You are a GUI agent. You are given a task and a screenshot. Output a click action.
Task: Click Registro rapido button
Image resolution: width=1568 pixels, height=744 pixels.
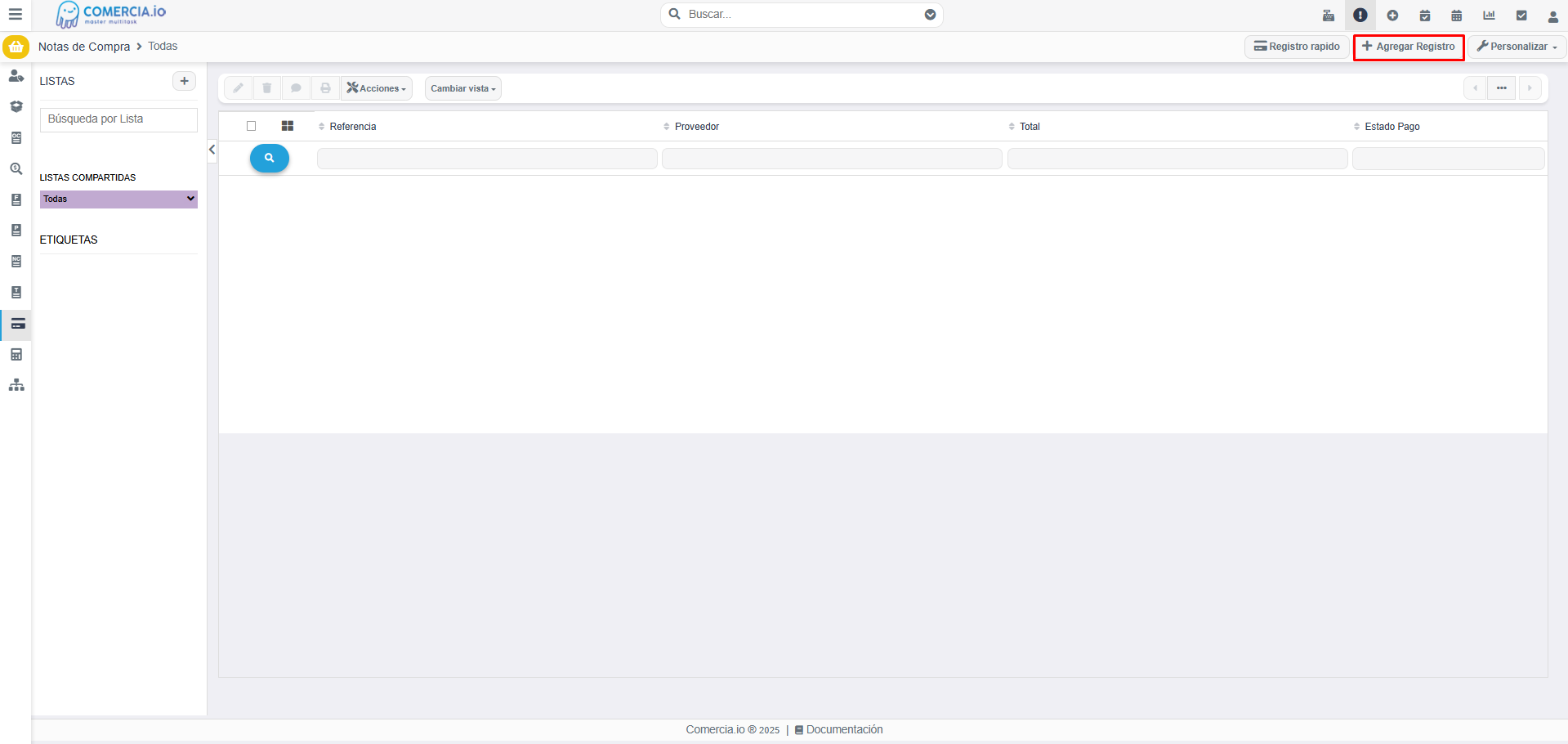pos(1297,47)
